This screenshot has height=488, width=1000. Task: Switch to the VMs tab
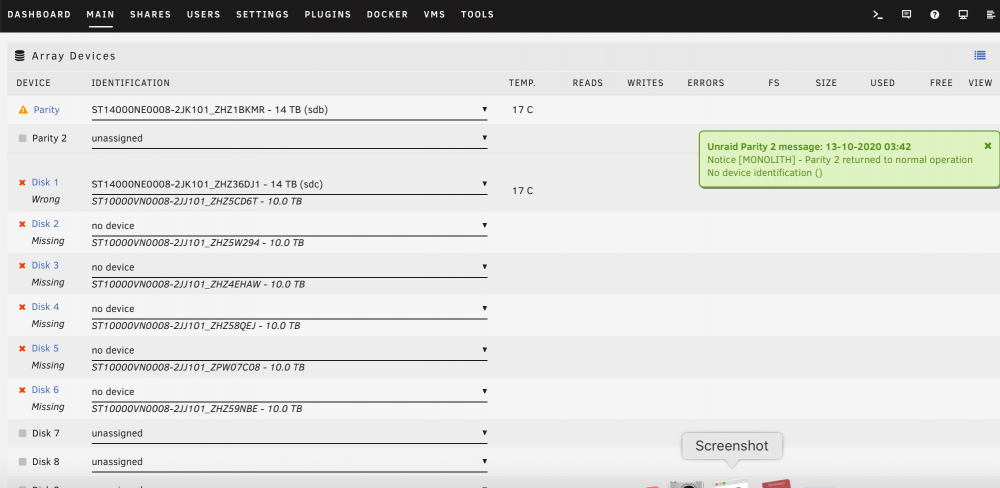pyautogui.click(x=434, y=15)
